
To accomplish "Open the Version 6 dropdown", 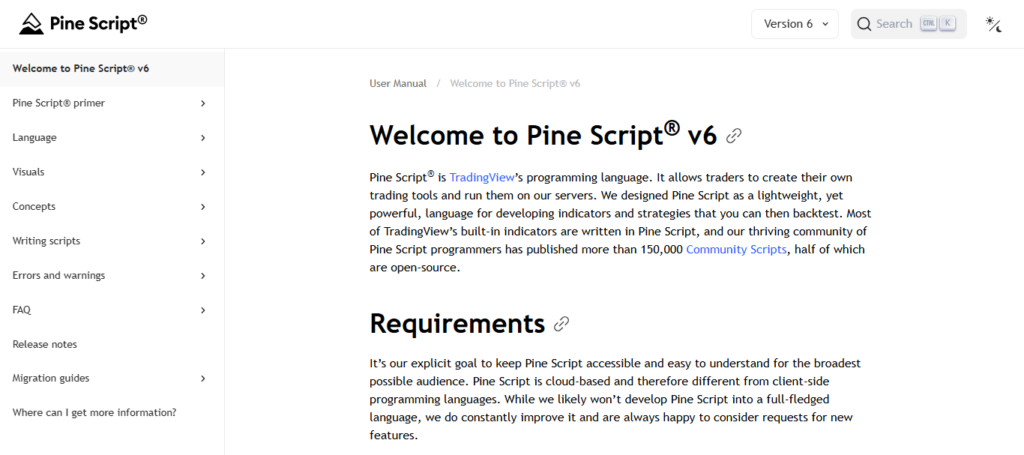I will click(x=795, y=24).
